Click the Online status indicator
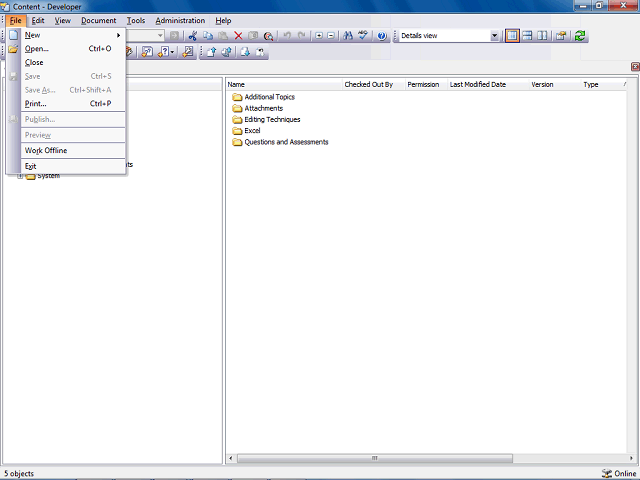 coord(619,473)
